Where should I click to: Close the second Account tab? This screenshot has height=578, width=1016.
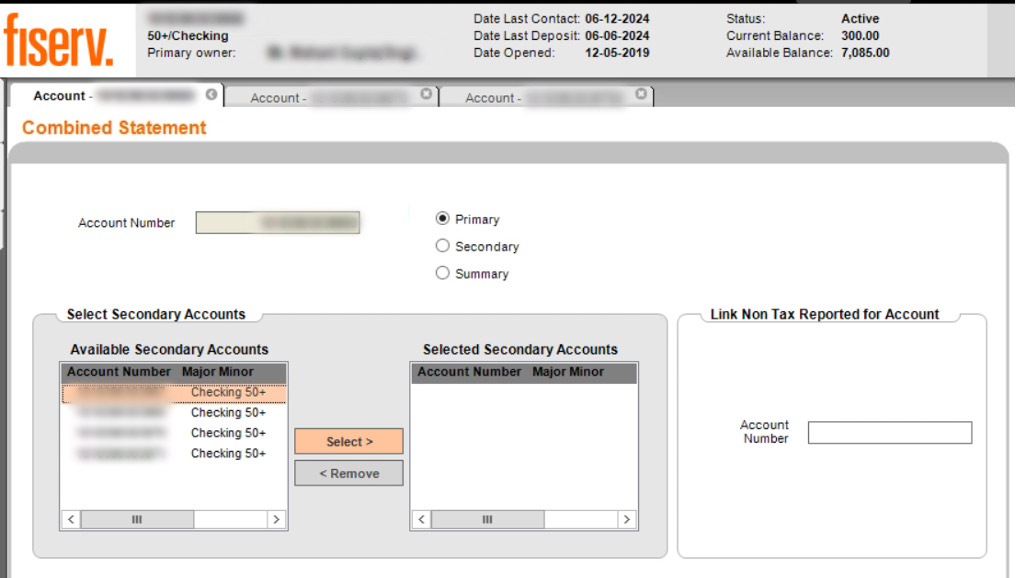tap(426, 94)
